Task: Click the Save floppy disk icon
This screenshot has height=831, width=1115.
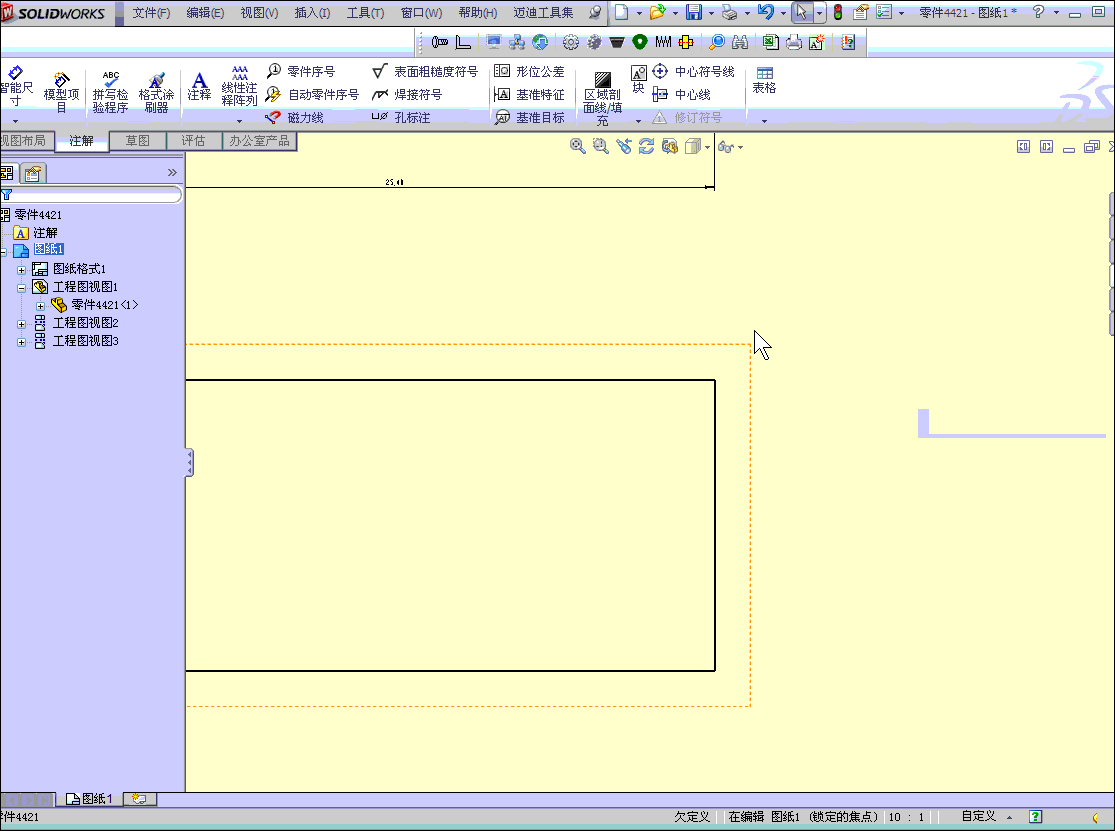Action: (693, 12)
